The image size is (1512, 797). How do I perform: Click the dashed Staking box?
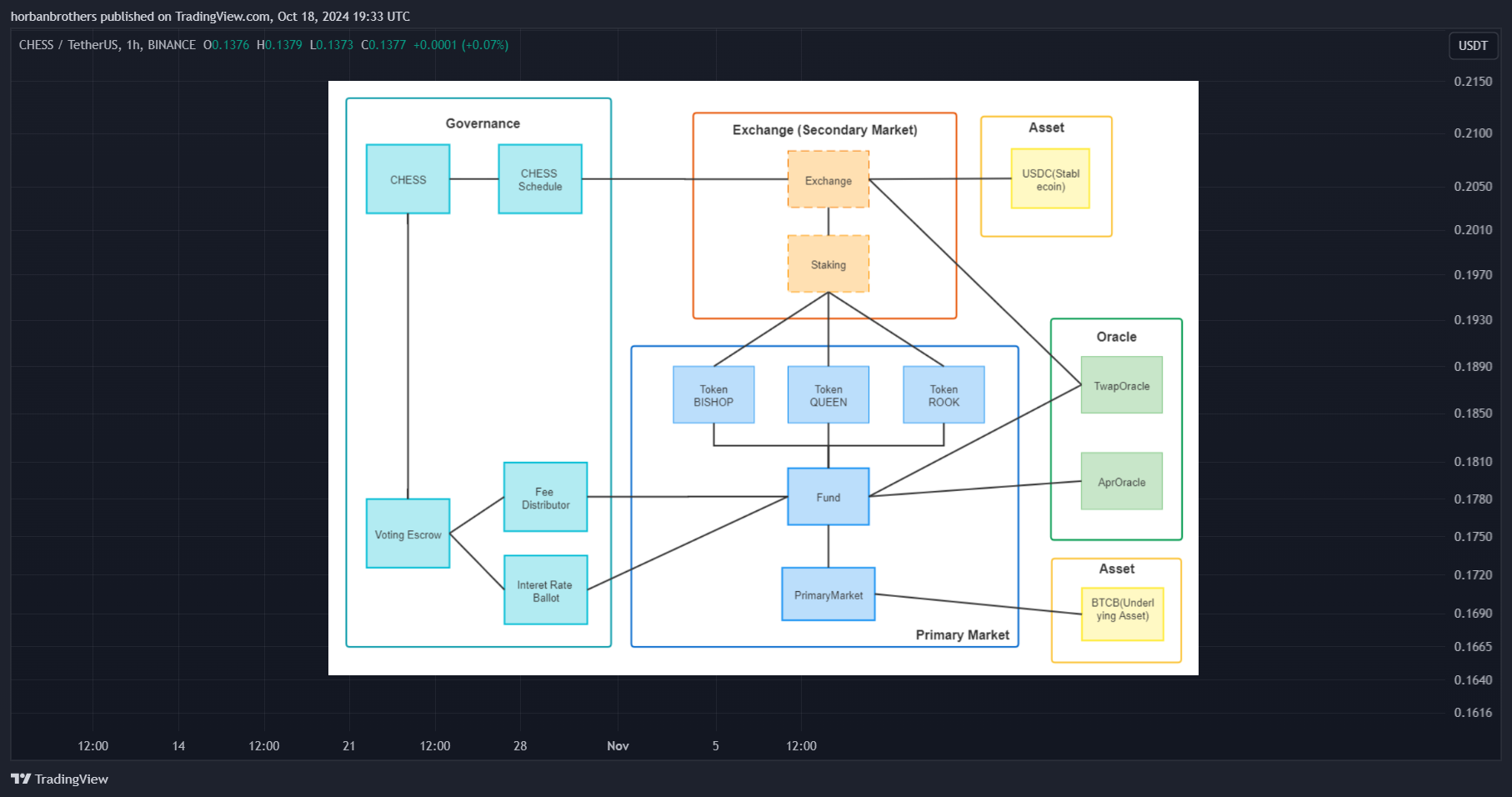829,263
